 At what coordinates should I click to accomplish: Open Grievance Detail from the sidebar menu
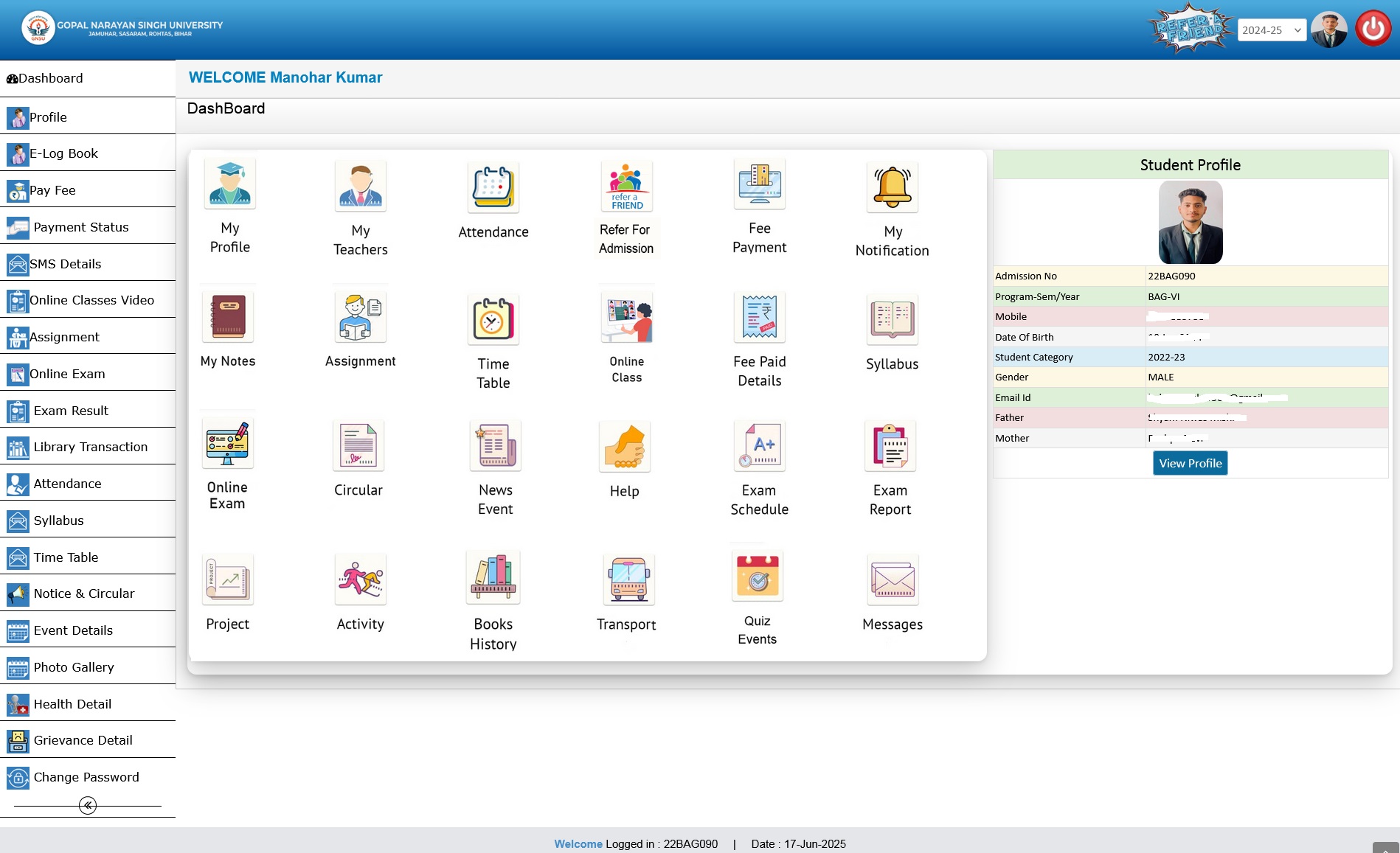coord(83,740)
